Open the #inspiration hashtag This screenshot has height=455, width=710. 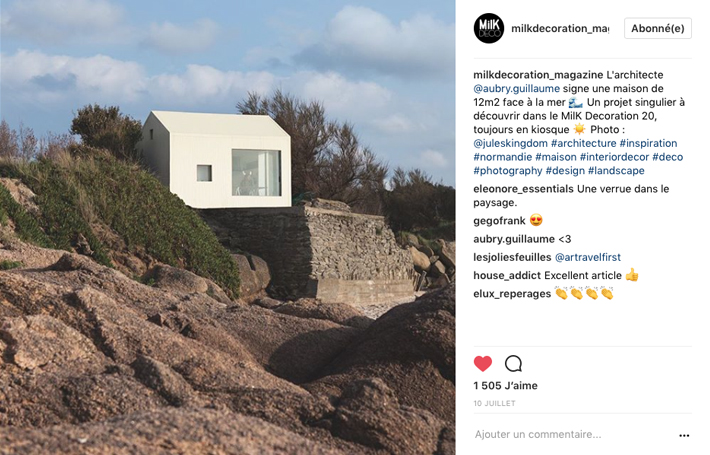[x=648, y=144]
